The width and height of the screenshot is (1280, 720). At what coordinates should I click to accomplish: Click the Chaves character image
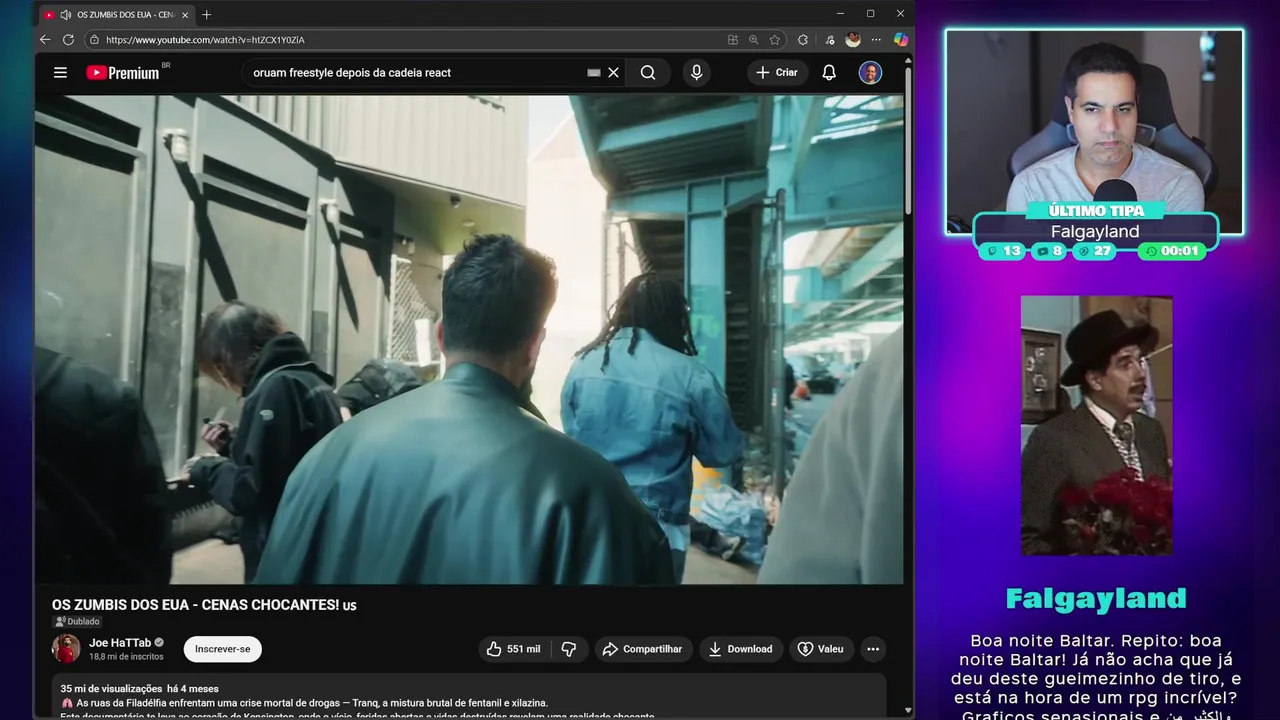(x=1096, y=426)
